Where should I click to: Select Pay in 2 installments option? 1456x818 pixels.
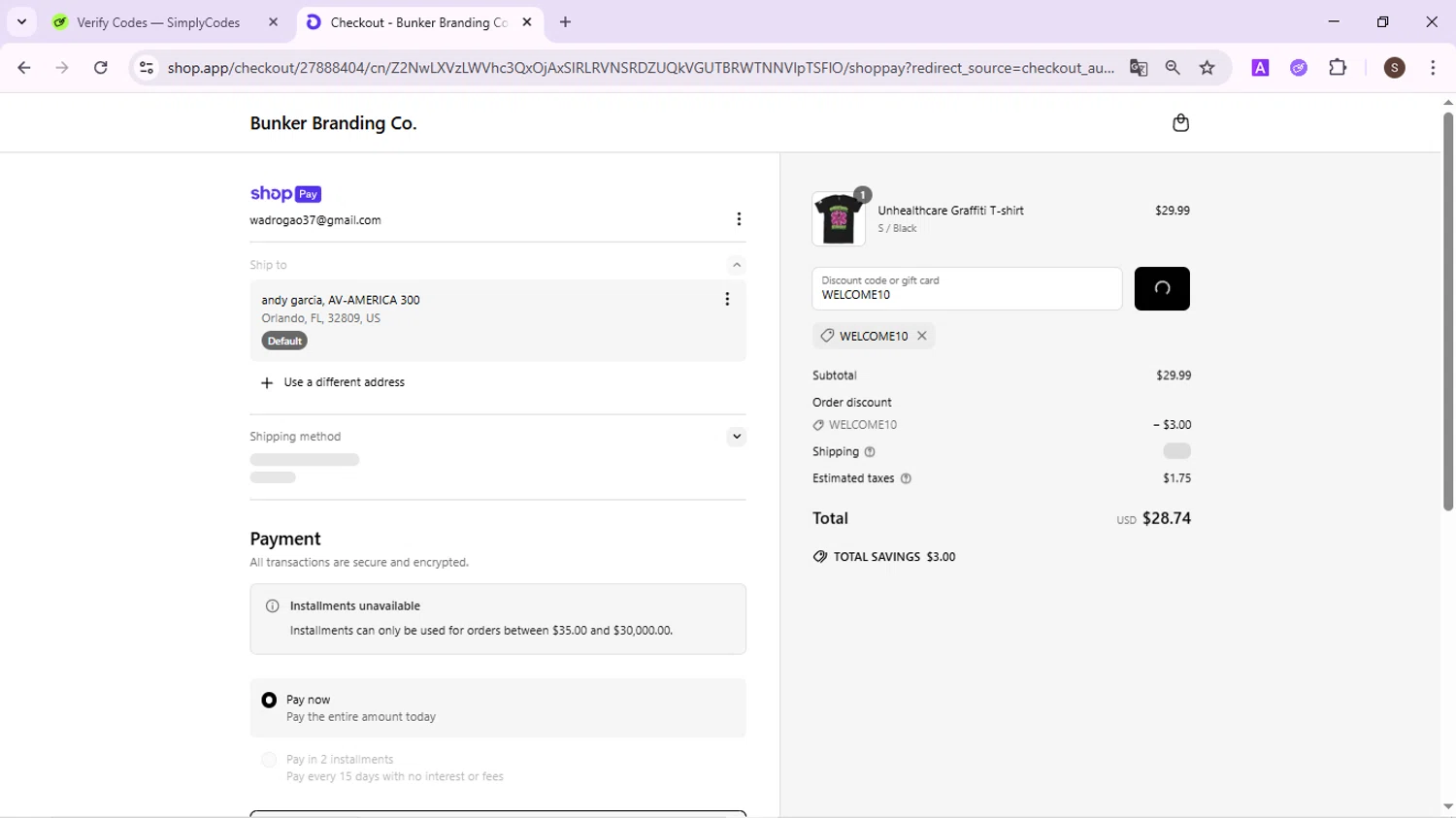[269, 760]
